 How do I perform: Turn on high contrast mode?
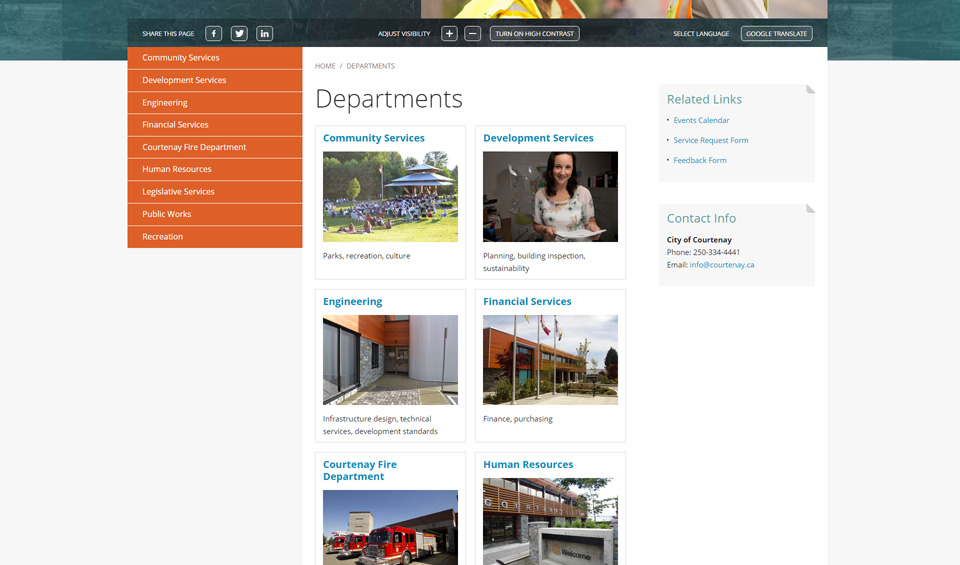534,34
